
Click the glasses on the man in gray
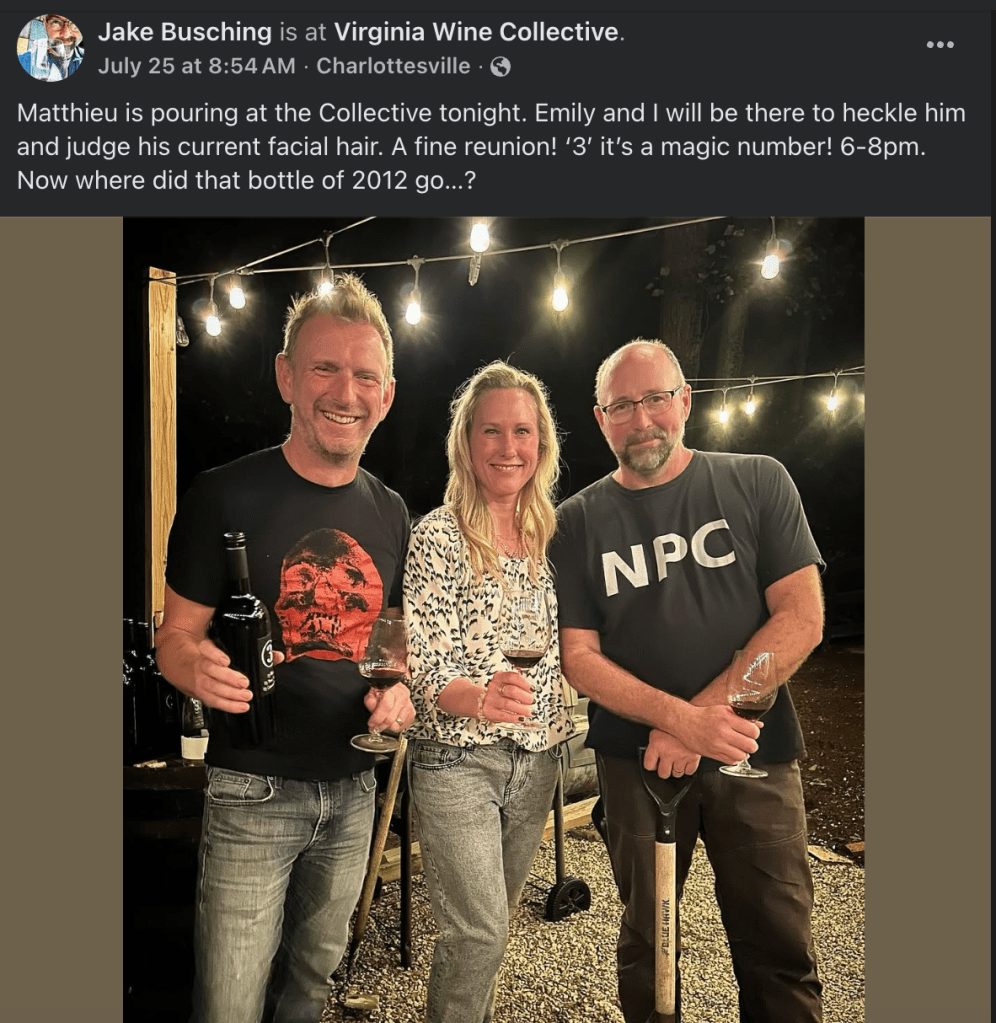(640, 405)
